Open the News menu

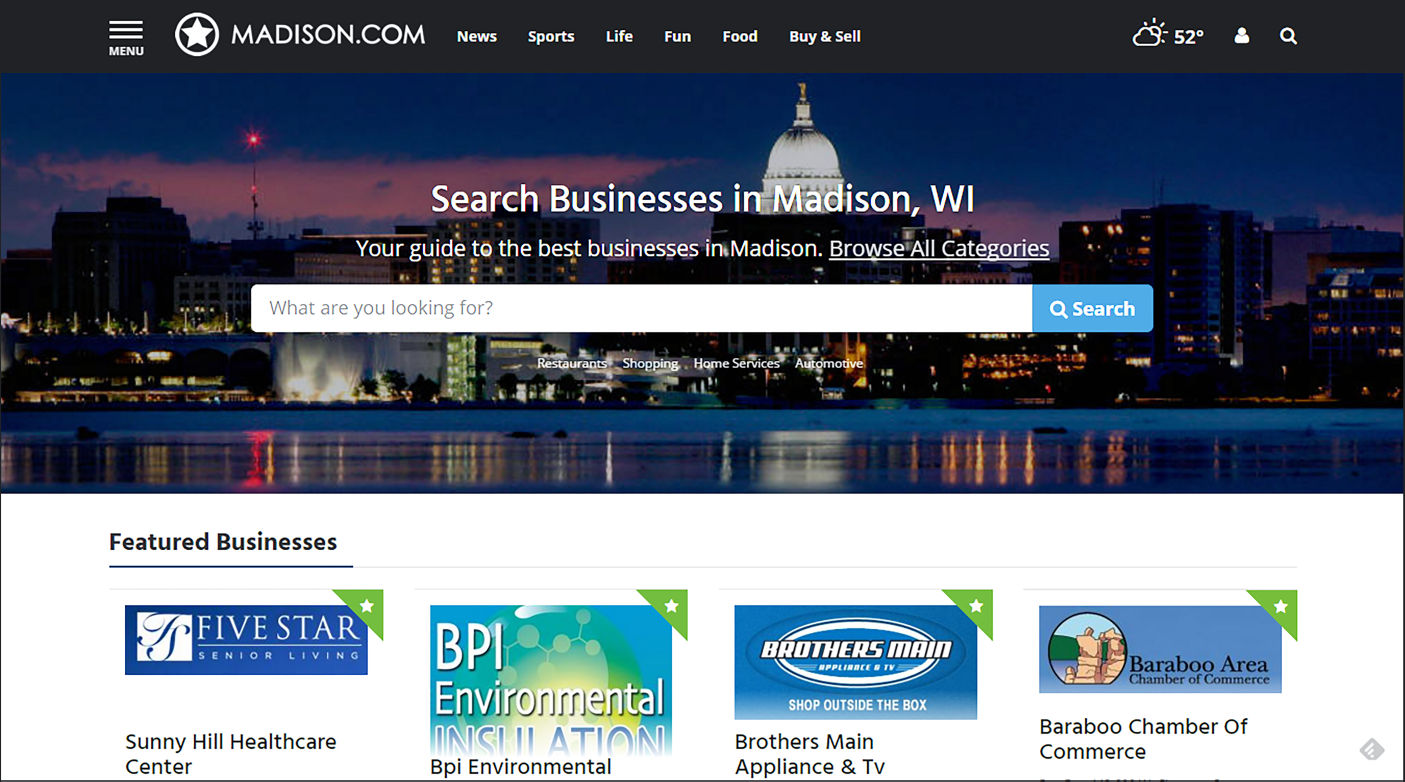477,36
